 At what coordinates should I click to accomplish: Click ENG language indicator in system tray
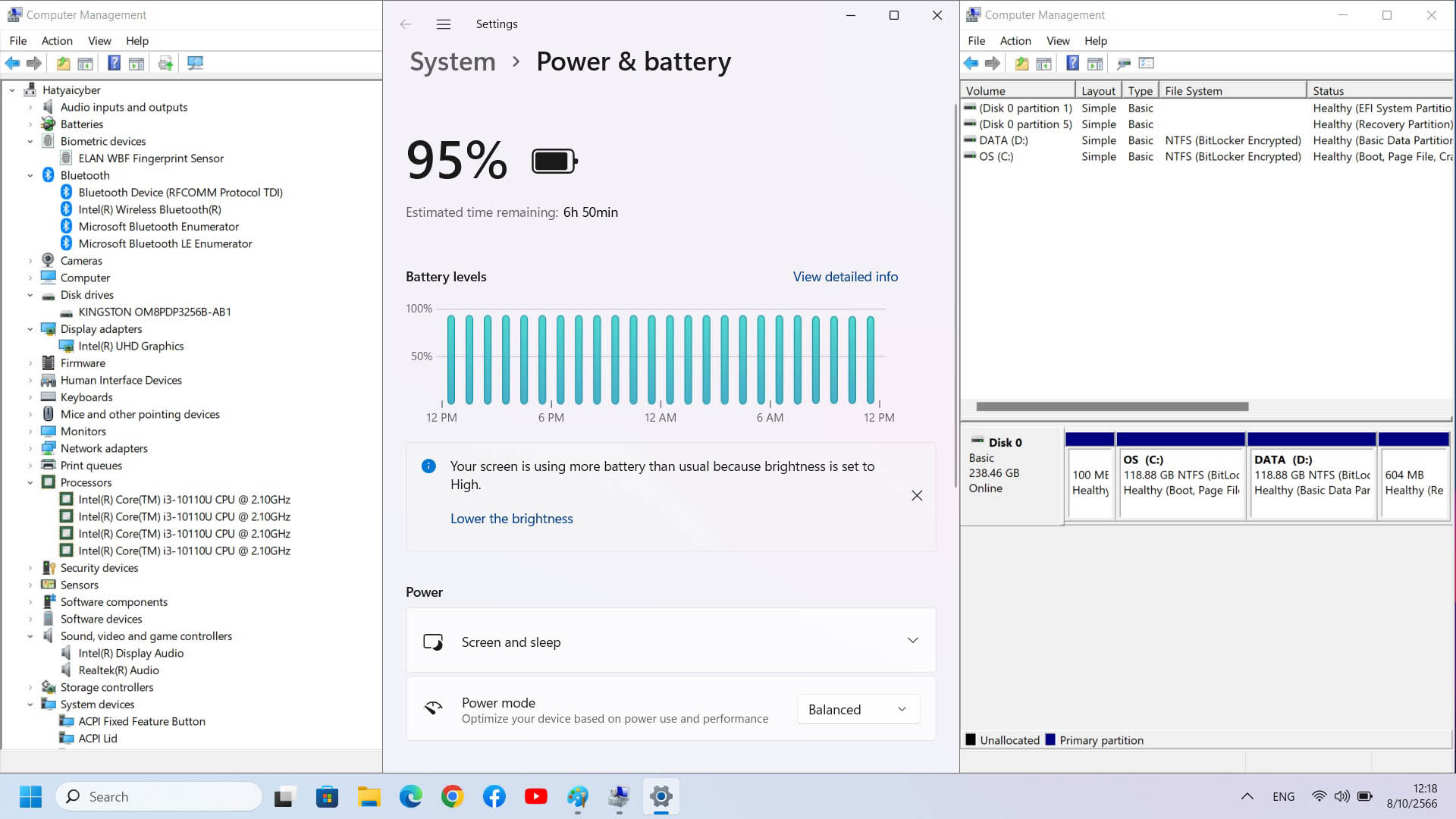1284,797
